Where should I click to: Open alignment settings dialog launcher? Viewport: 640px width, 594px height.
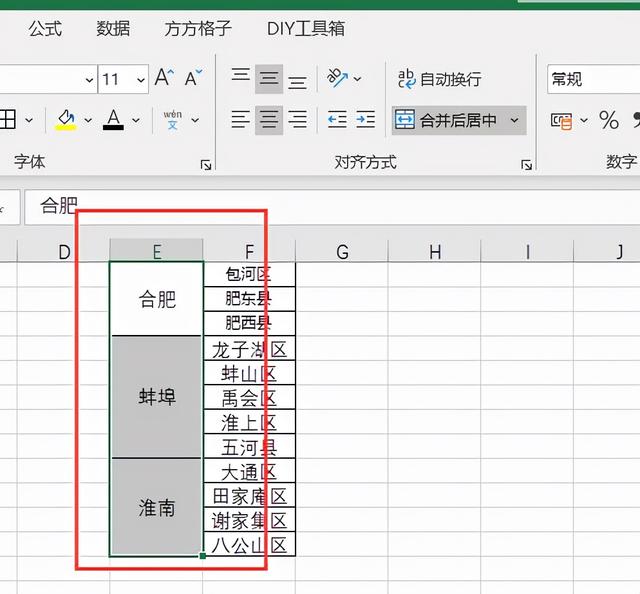point(526,165)
